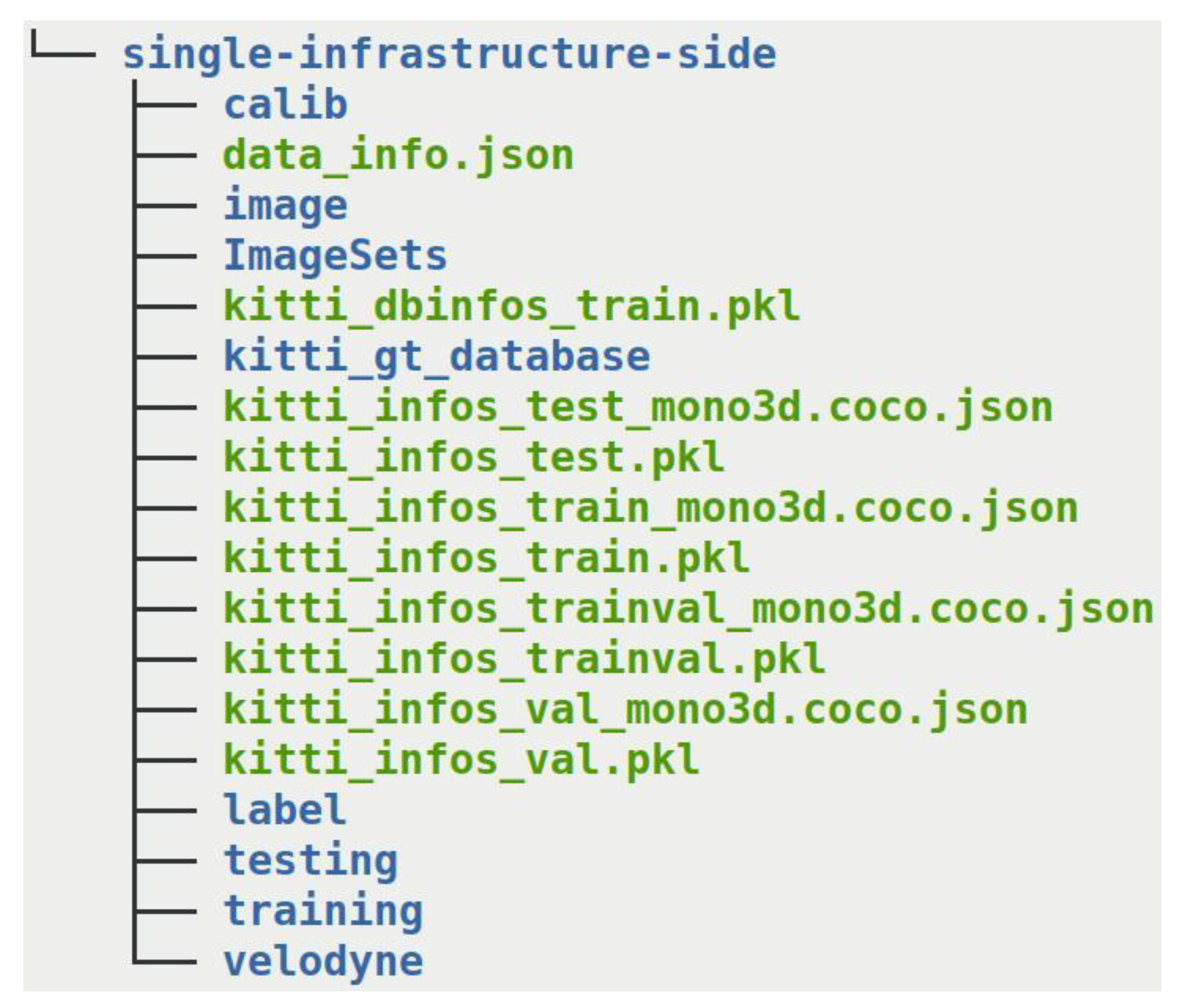Click the kitti_infos_val.pkl file

[x=461, y=760]
